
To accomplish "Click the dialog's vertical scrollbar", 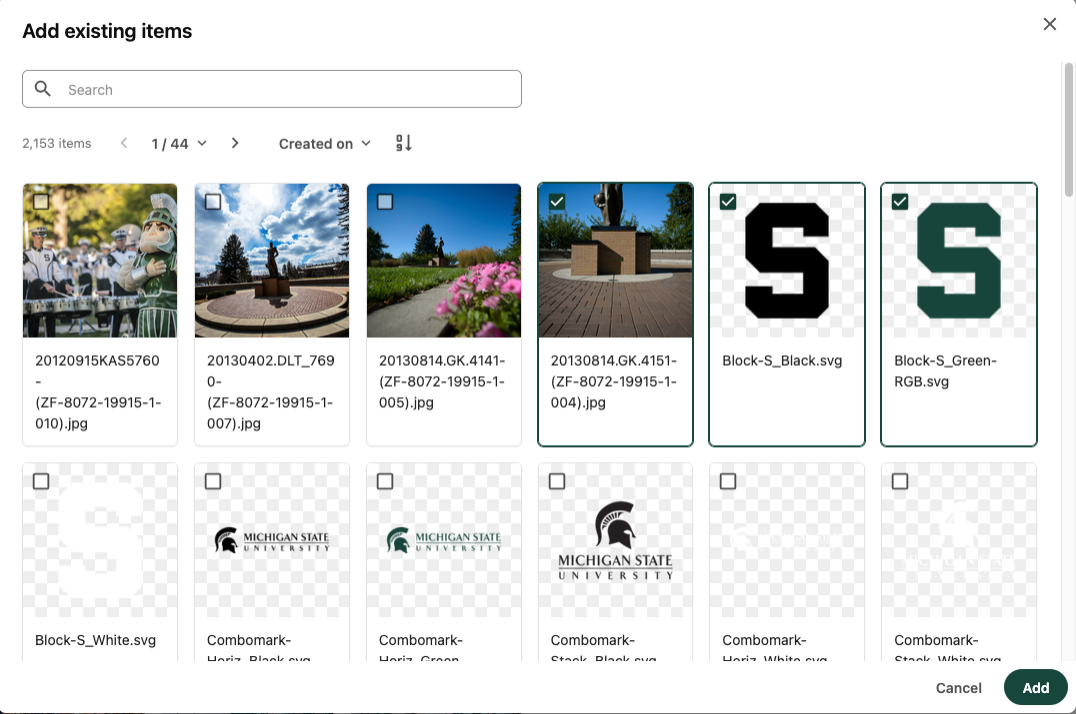I will pos(1067,130).
